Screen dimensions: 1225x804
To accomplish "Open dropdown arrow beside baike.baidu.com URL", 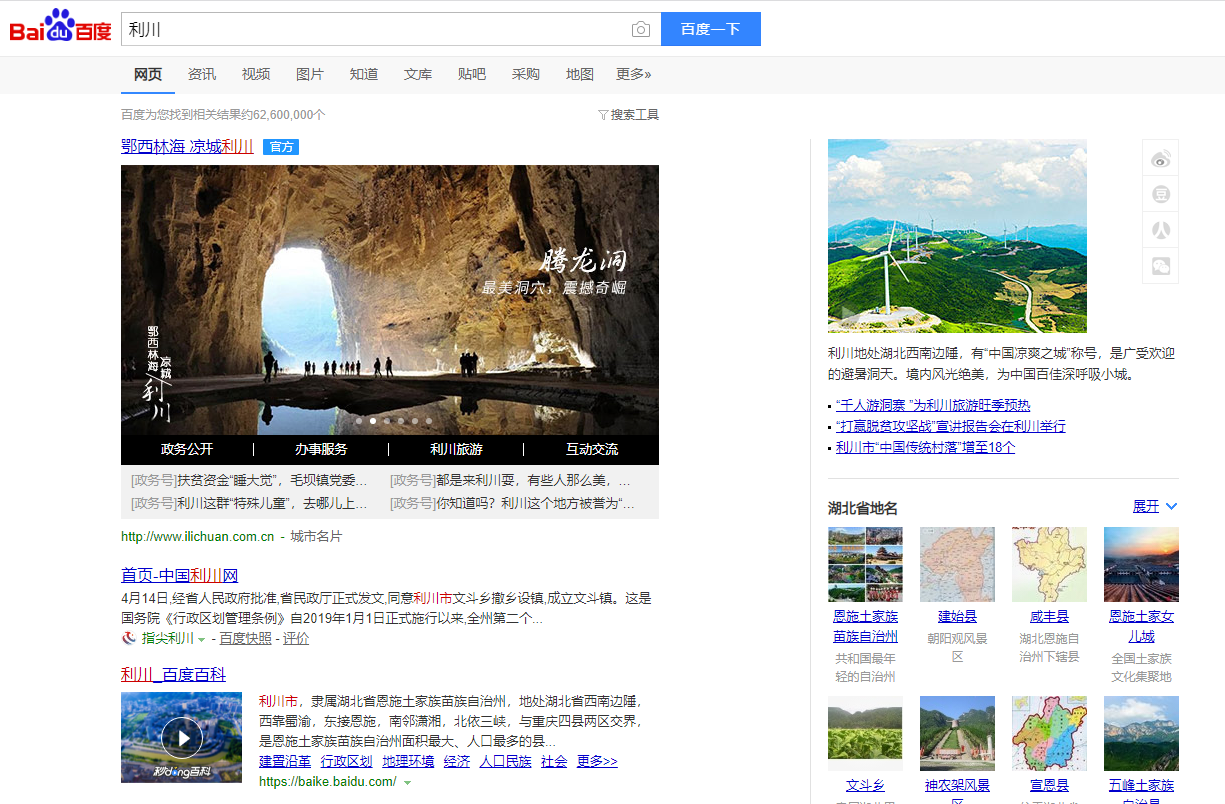I will click(x=407, y=782).
